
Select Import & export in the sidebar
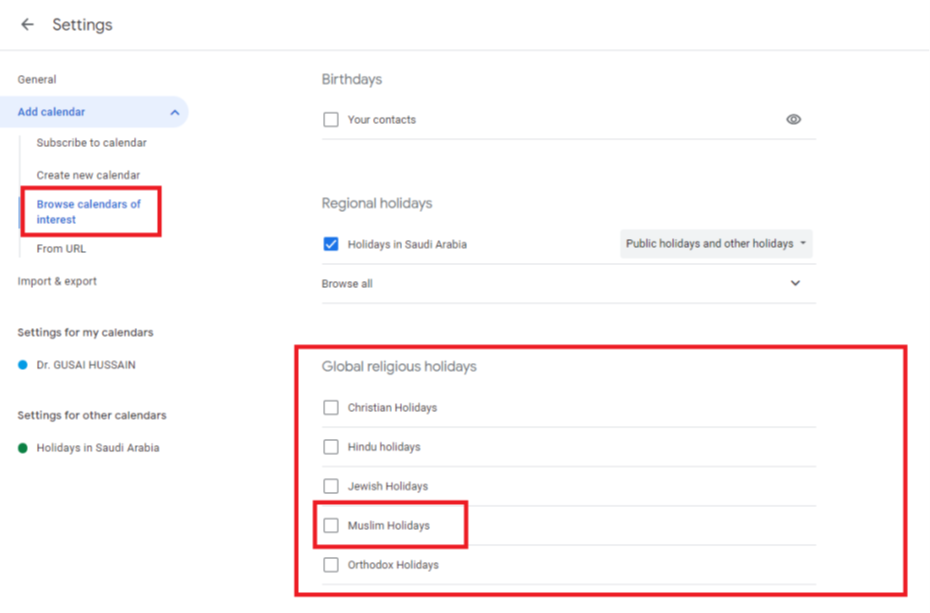57,282
